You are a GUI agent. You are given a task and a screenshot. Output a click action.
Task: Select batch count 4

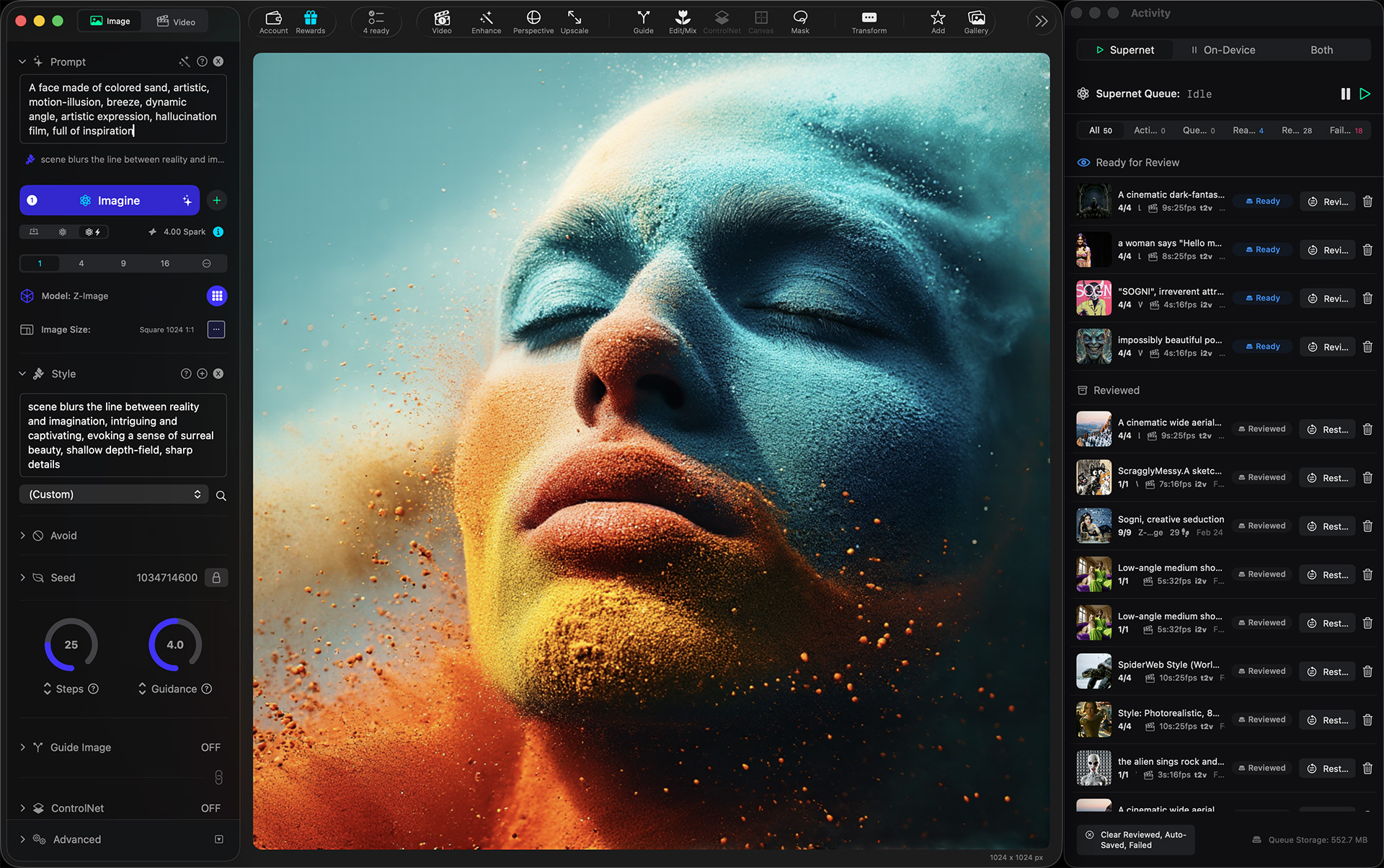tap(81, 263)
